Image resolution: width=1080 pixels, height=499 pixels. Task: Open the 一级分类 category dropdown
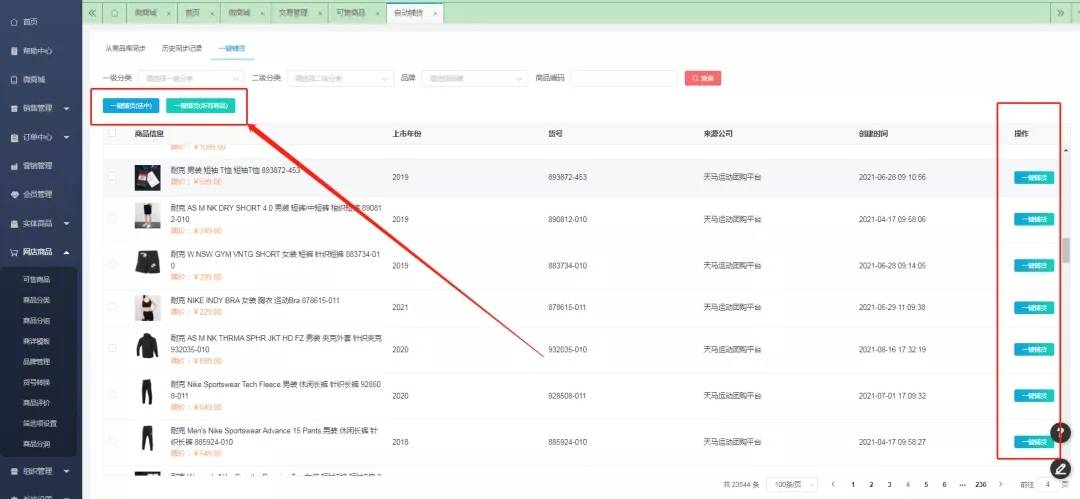coord(183,78)
